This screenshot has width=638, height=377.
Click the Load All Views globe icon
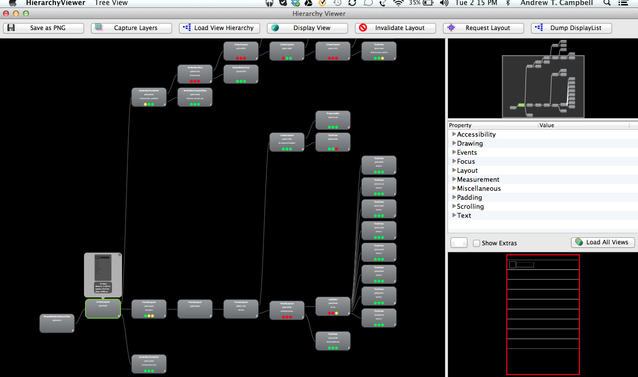tap(579, 242)
